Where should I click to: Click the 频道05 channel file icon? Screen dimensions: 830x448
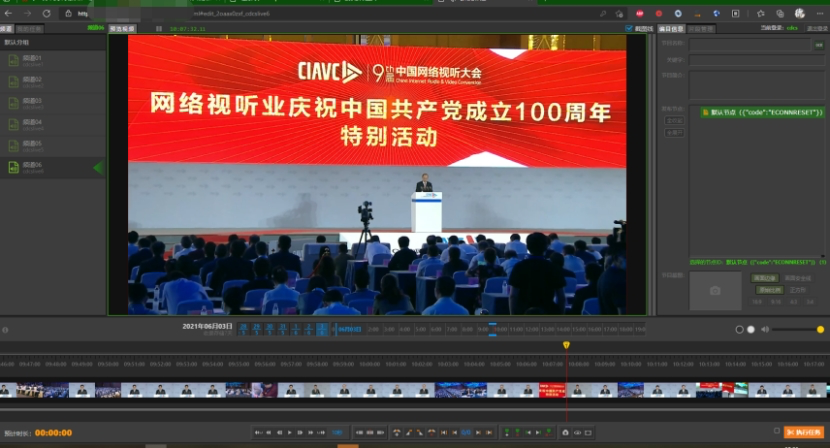13,146
